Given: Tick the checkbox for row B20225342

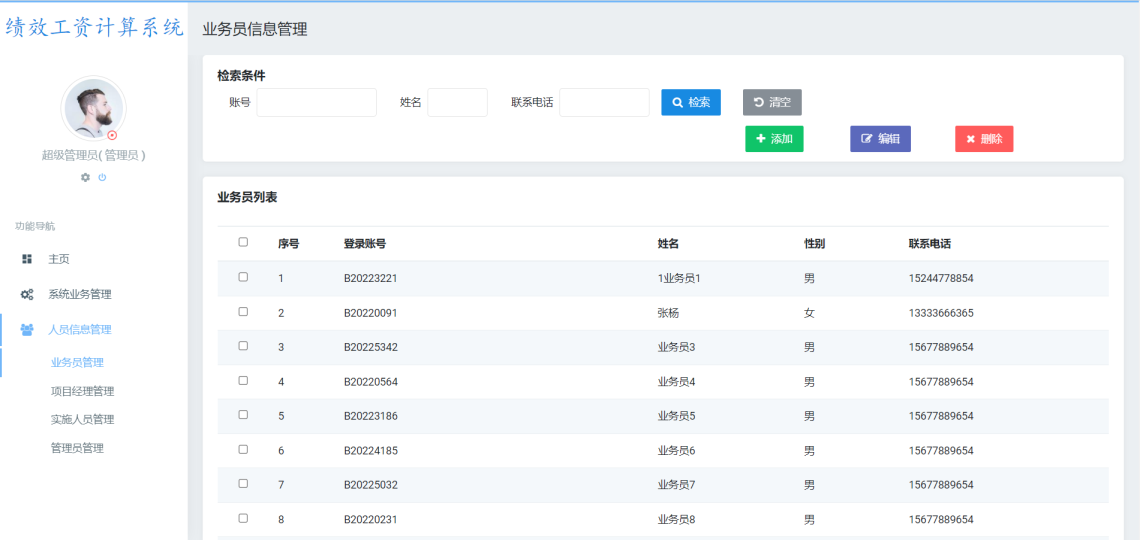Looking at the screenshot, I should (x=244, y=346).
